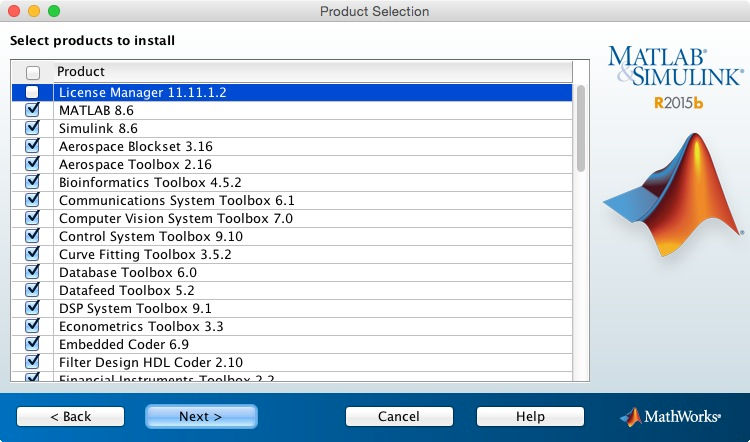Select Control System Toolbox 9.10 row text
This screenshot has height=442, width=750.
pos(151,237)
